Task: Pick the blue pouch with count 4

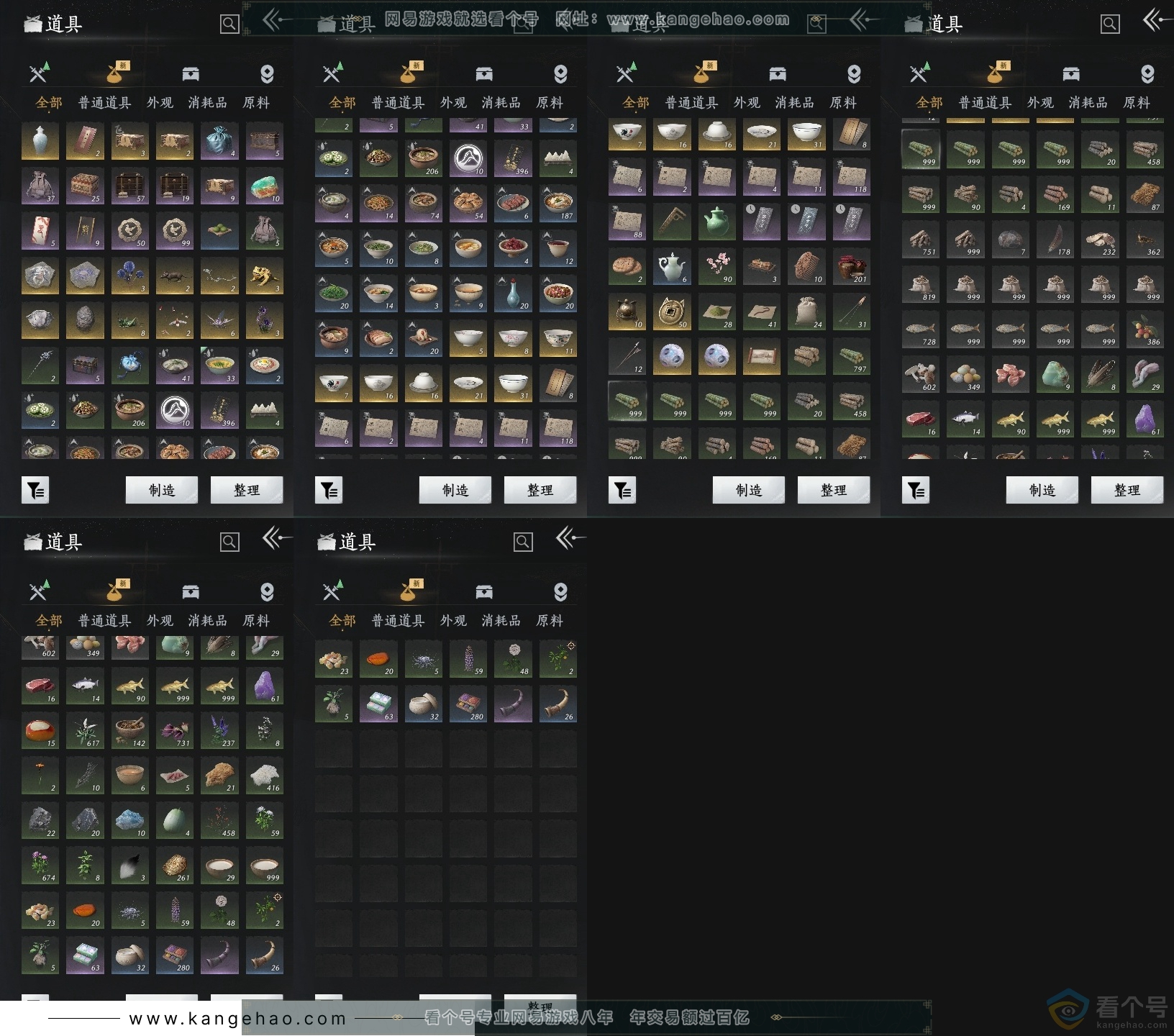Action: 219,141
